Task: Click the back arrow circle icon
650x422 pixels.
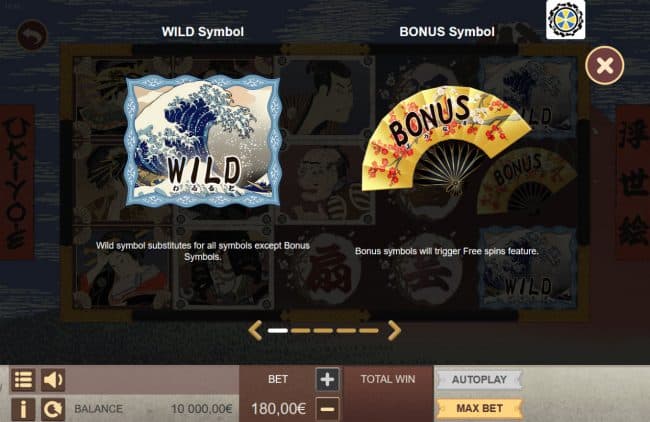Action: tap(32, 35)
